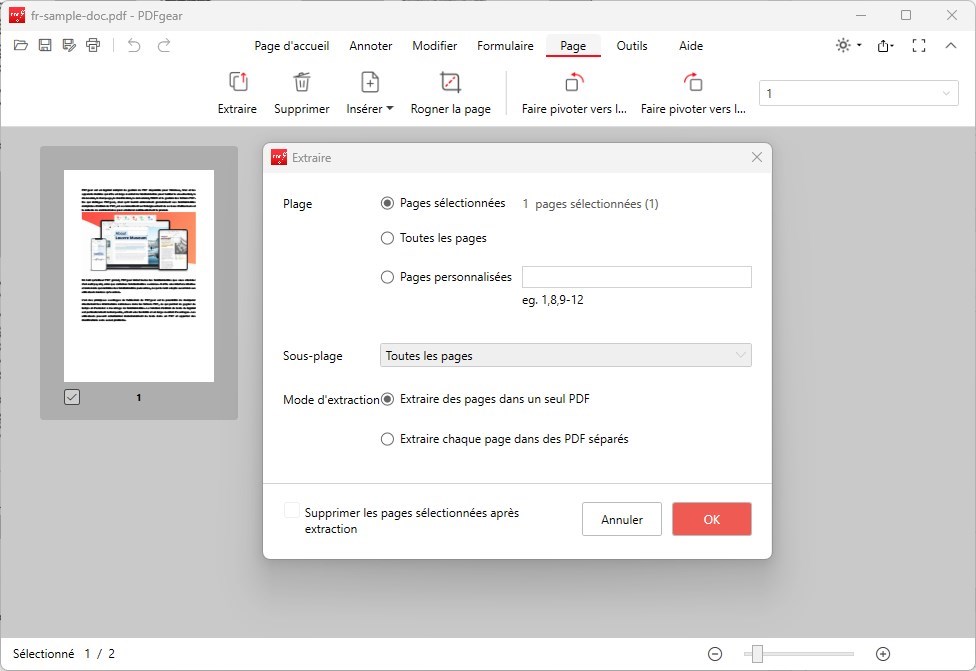Image resolution: width=976 pixels, height=671 pixels.
Task: Switch to the Annoter tab
Action: [x=370, y=45]
